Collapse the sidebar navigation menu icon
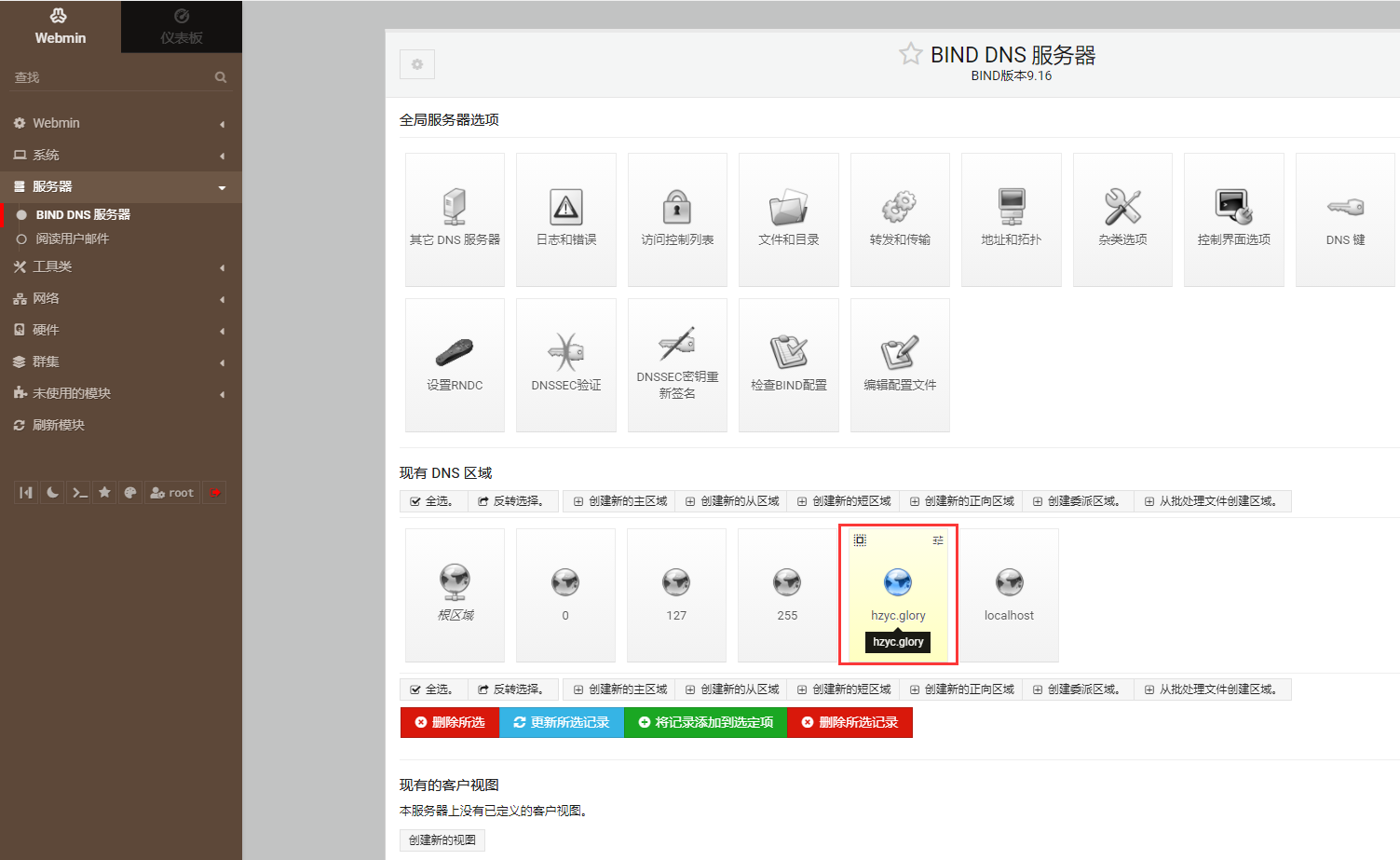 click(26, 493)
